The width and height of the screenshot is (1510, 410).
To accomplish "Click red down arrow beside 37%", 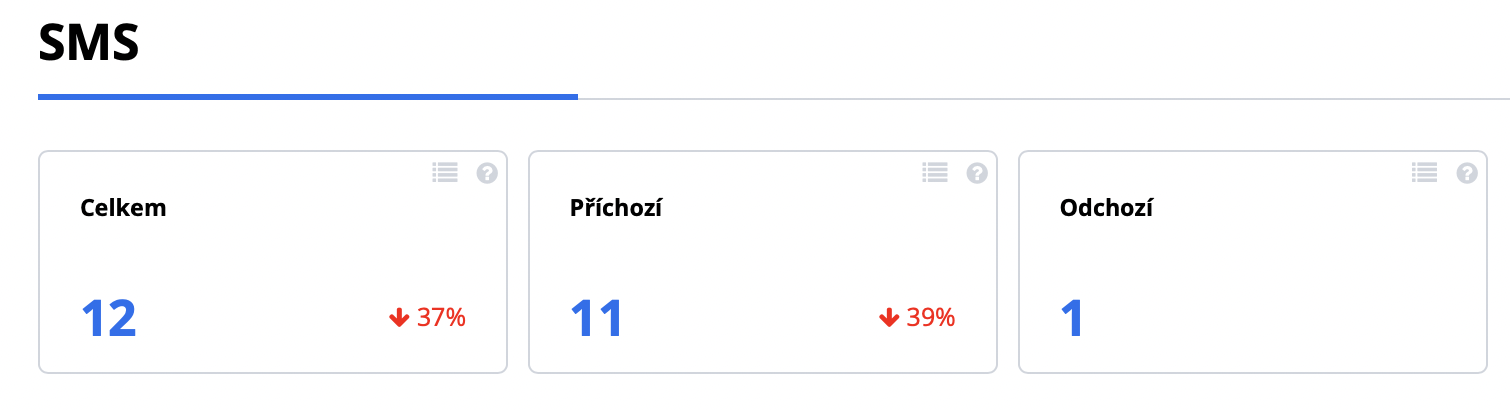I will (399, 319).
